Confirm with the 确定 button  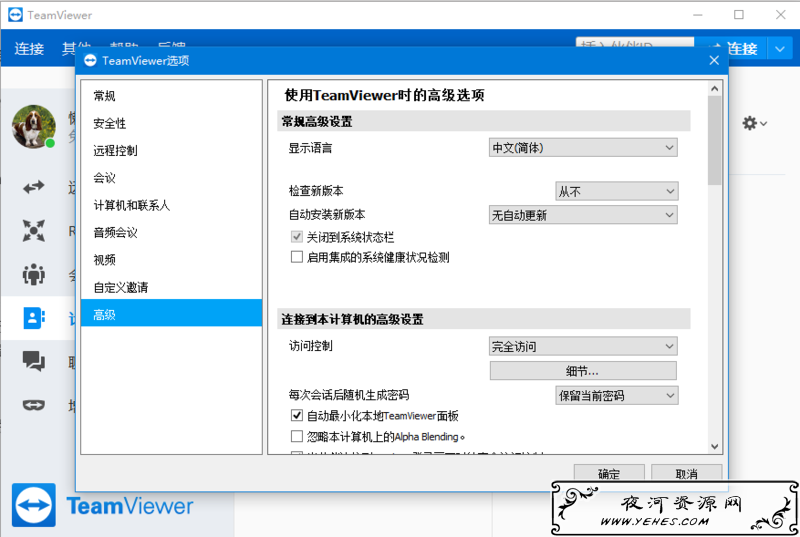pyautogui.click(x=609, y=473)
